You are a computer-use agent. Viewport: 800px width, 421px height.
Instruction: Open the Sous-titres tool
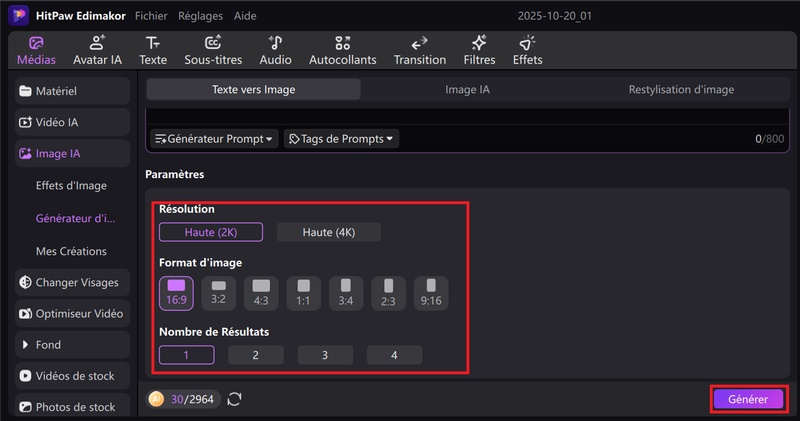point(213,50)
